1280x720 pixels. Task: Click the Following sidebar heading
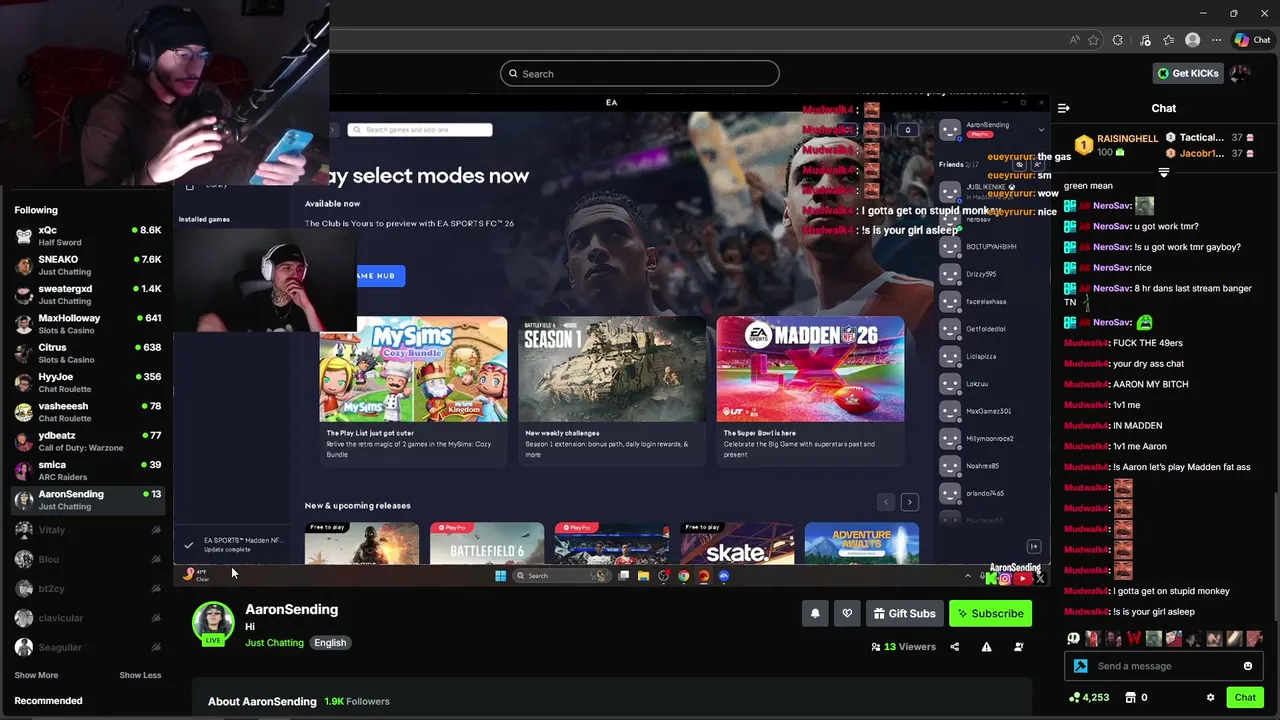click(36, 210)
